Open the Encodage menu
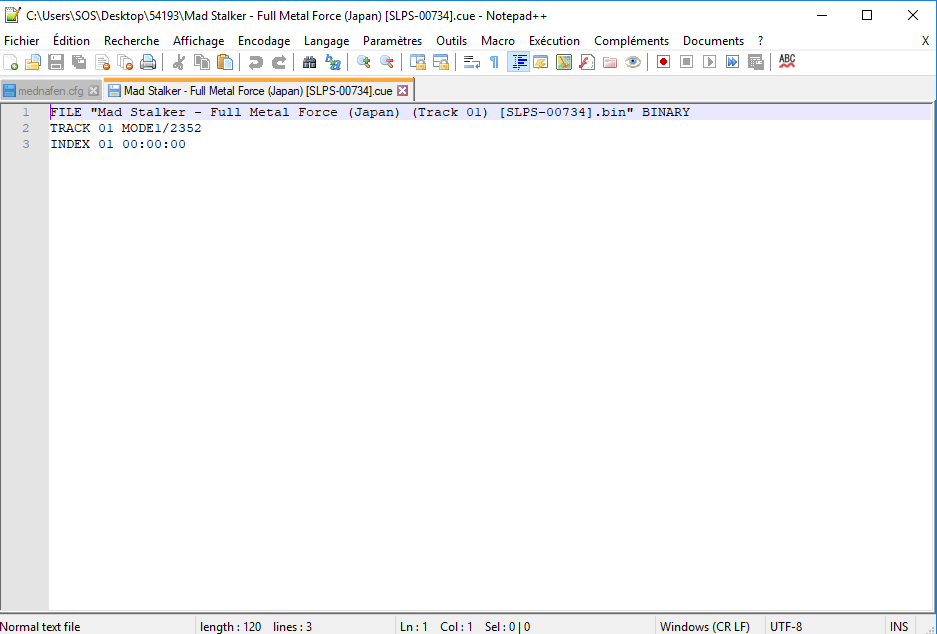 264,41
